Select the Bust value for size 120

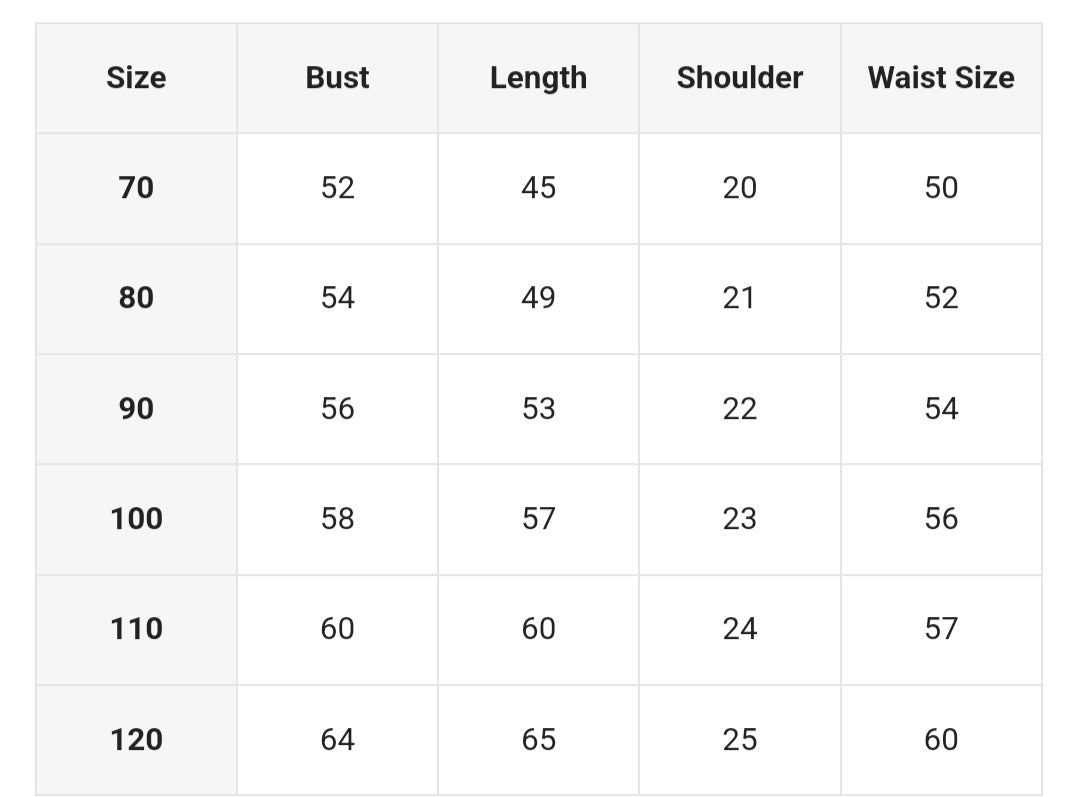[337, 740]
